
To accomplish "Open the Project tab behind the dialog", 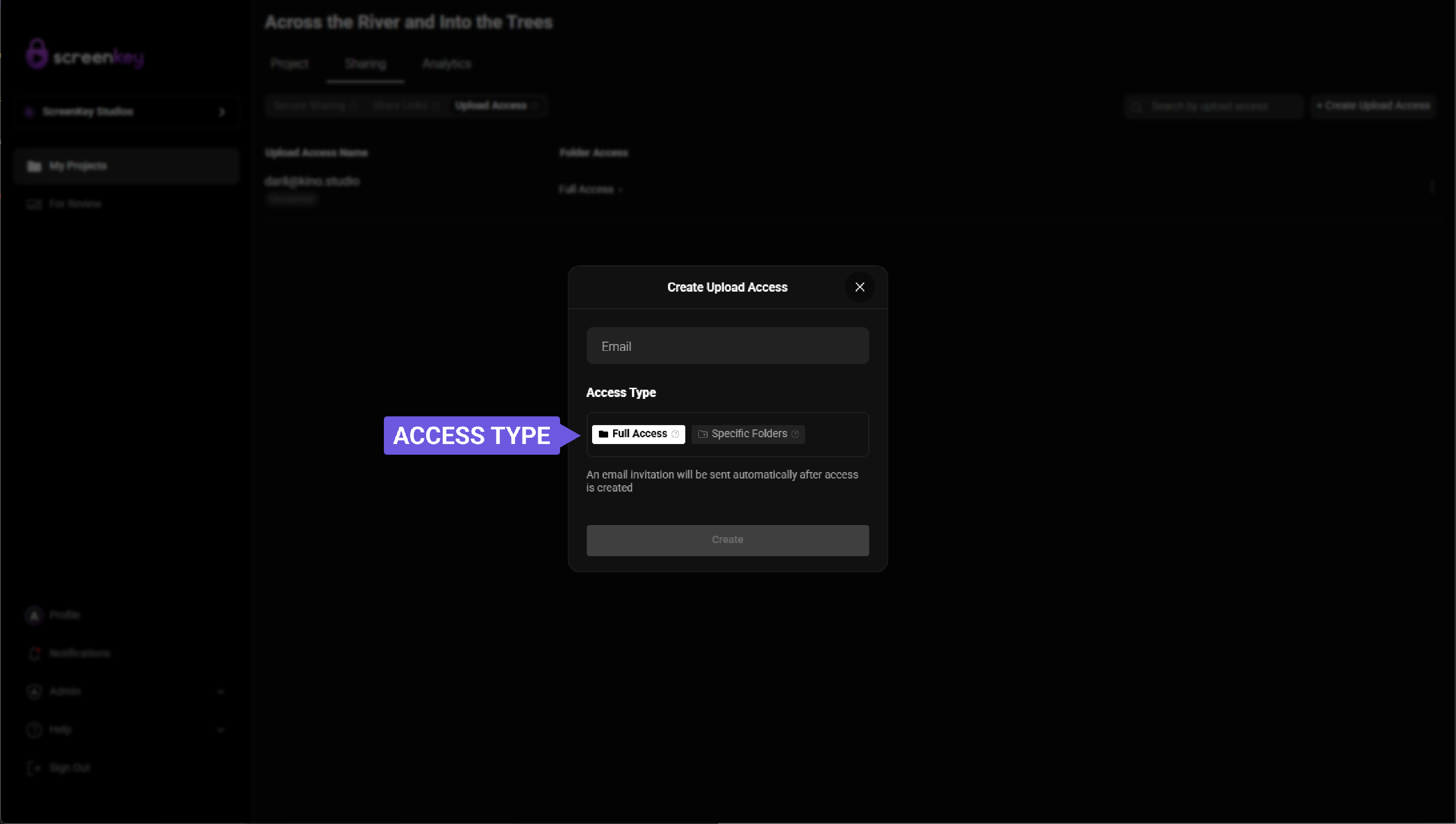I will pyautogui.click(x=289, y=64).
